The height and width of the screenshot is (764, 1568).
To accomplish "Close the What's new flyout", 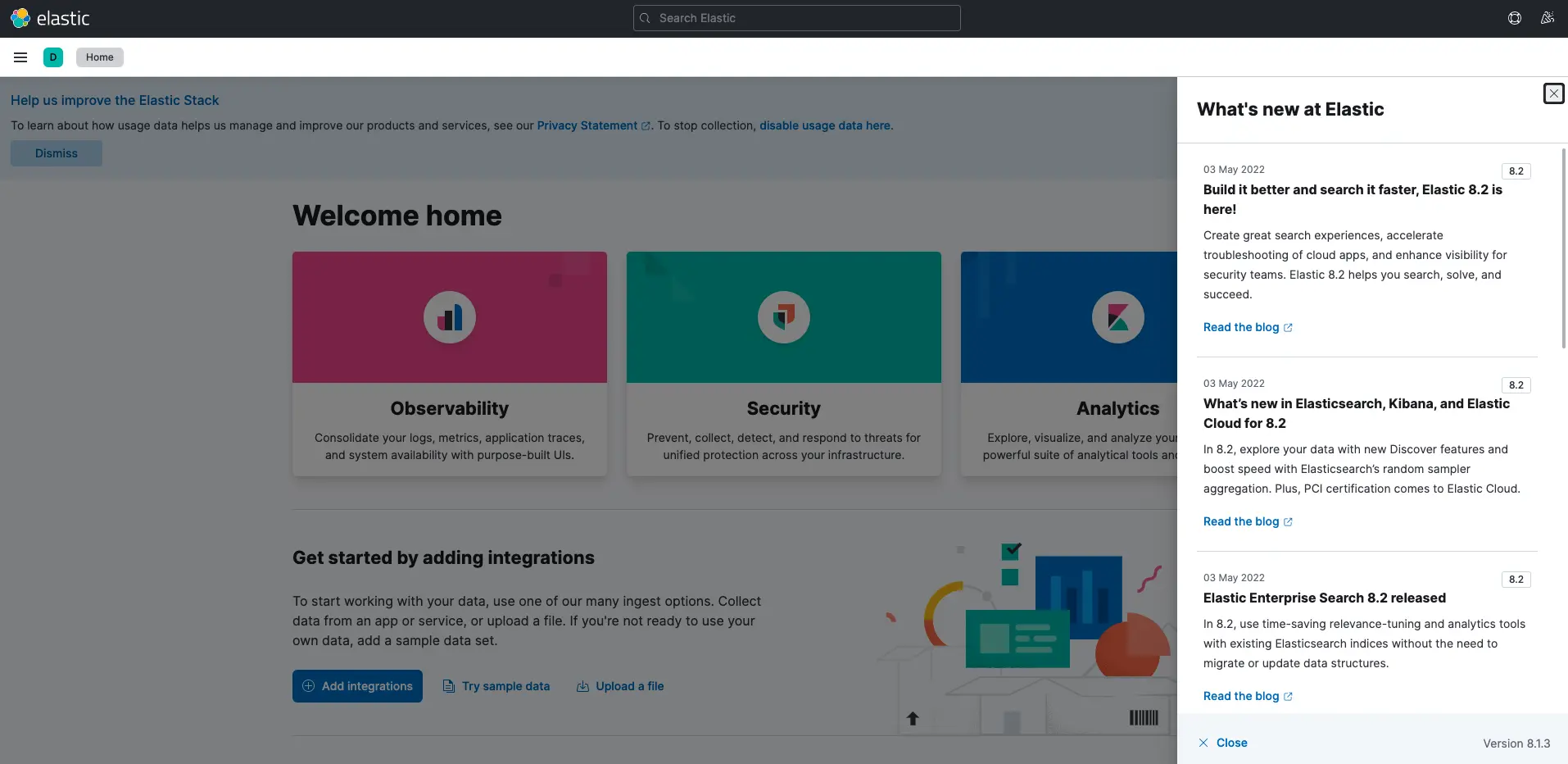I will 1553,93.
